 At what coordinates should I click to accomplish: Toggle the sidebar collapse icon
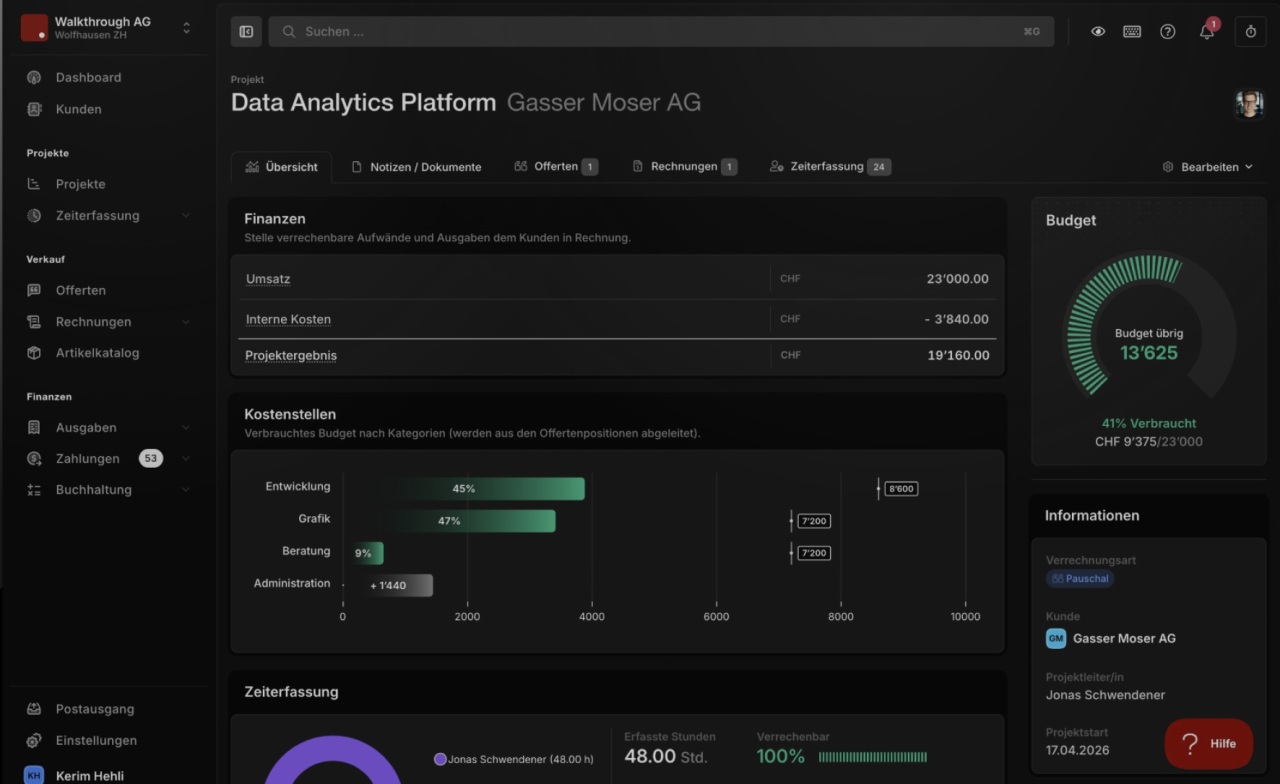click(x=246, y=32)
